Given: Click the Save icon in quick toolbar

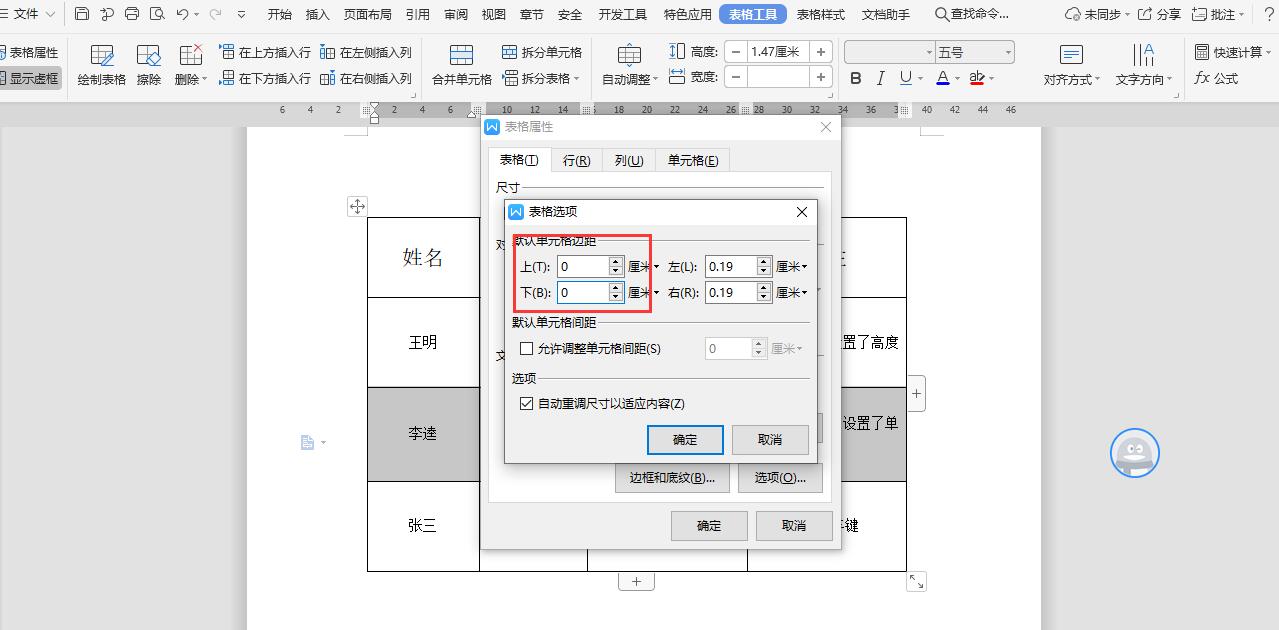Looking at the screenshot, I should tap(82, 14).
